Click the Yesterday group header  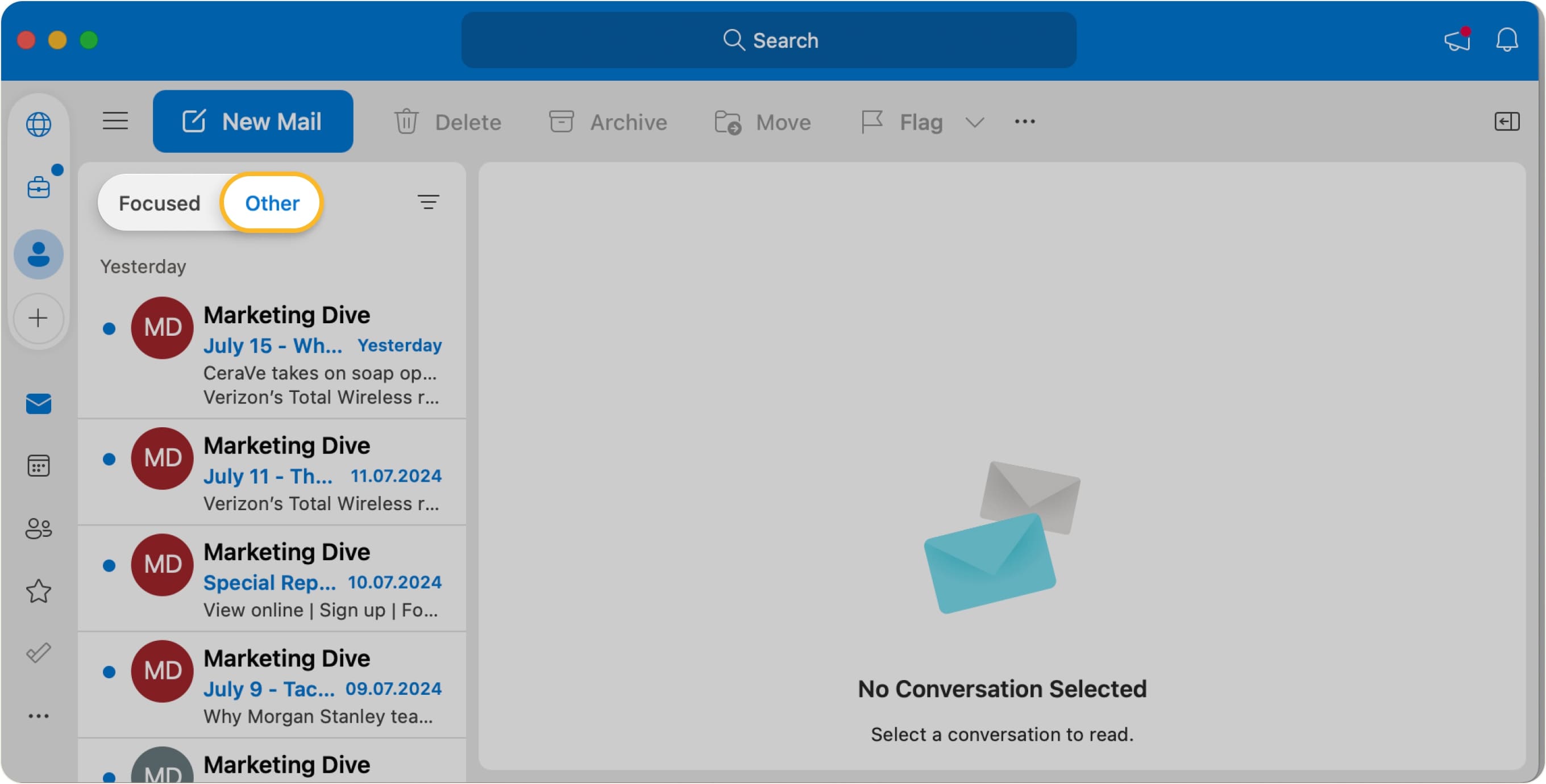(143, 266)
